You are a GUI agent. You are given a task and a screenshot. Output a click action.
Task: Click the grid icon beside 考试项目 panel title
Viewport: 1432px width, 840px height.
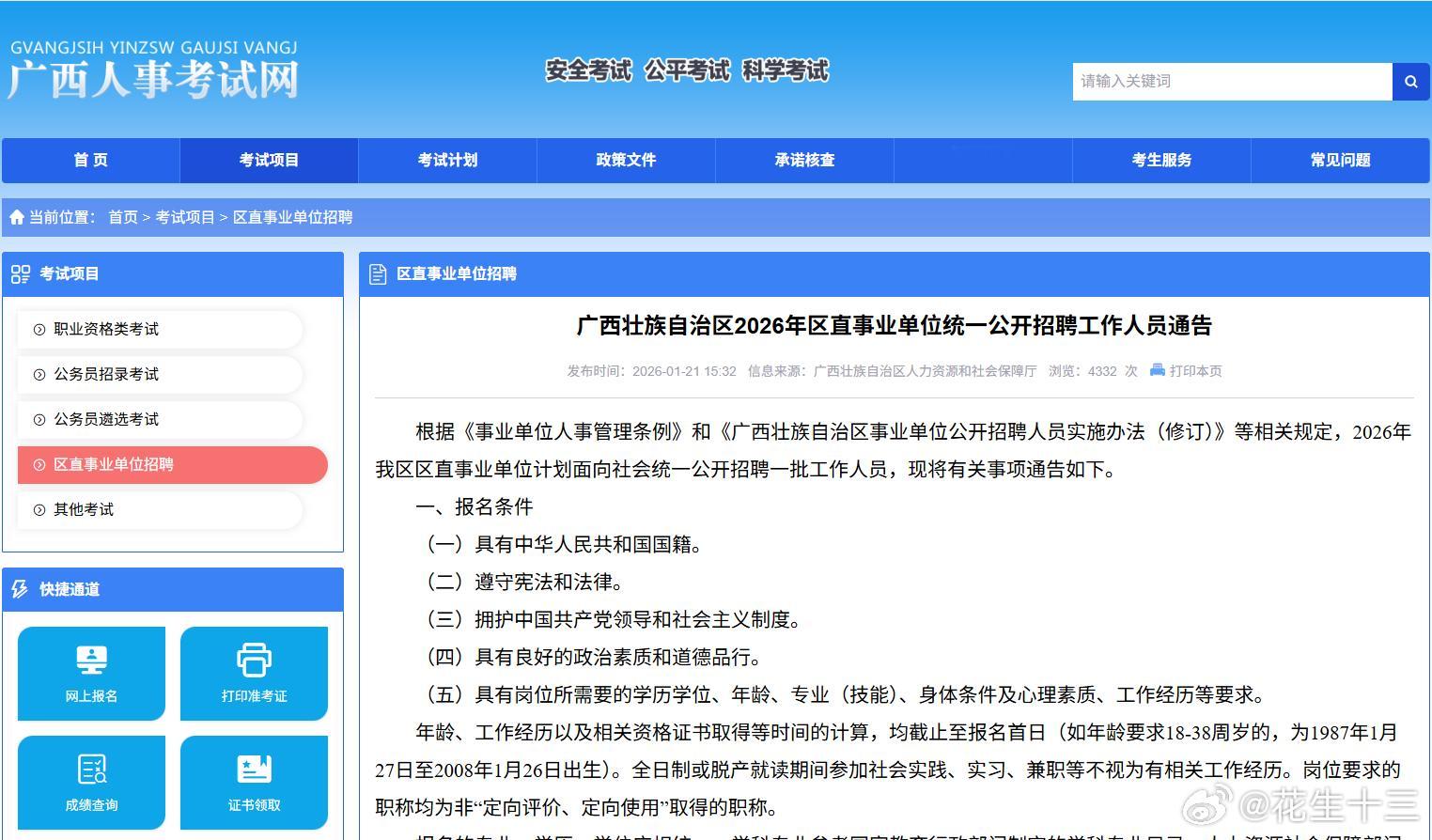[x=21, y=273]
